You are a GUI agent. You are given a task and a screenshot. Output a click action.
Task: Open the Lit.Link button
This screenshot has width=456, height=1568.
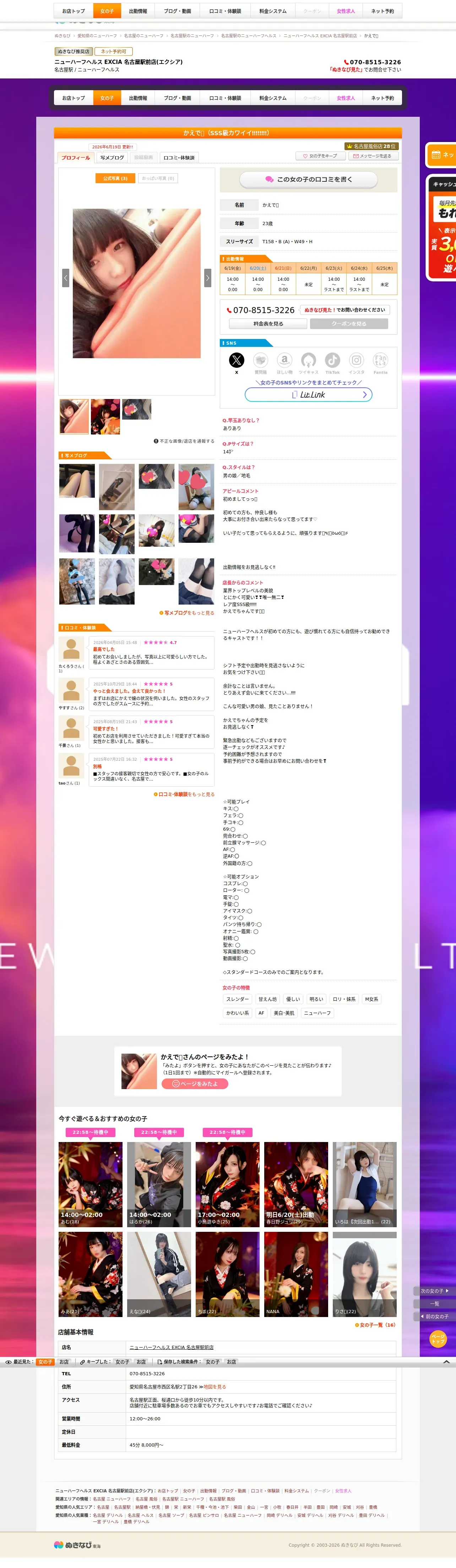309,394
